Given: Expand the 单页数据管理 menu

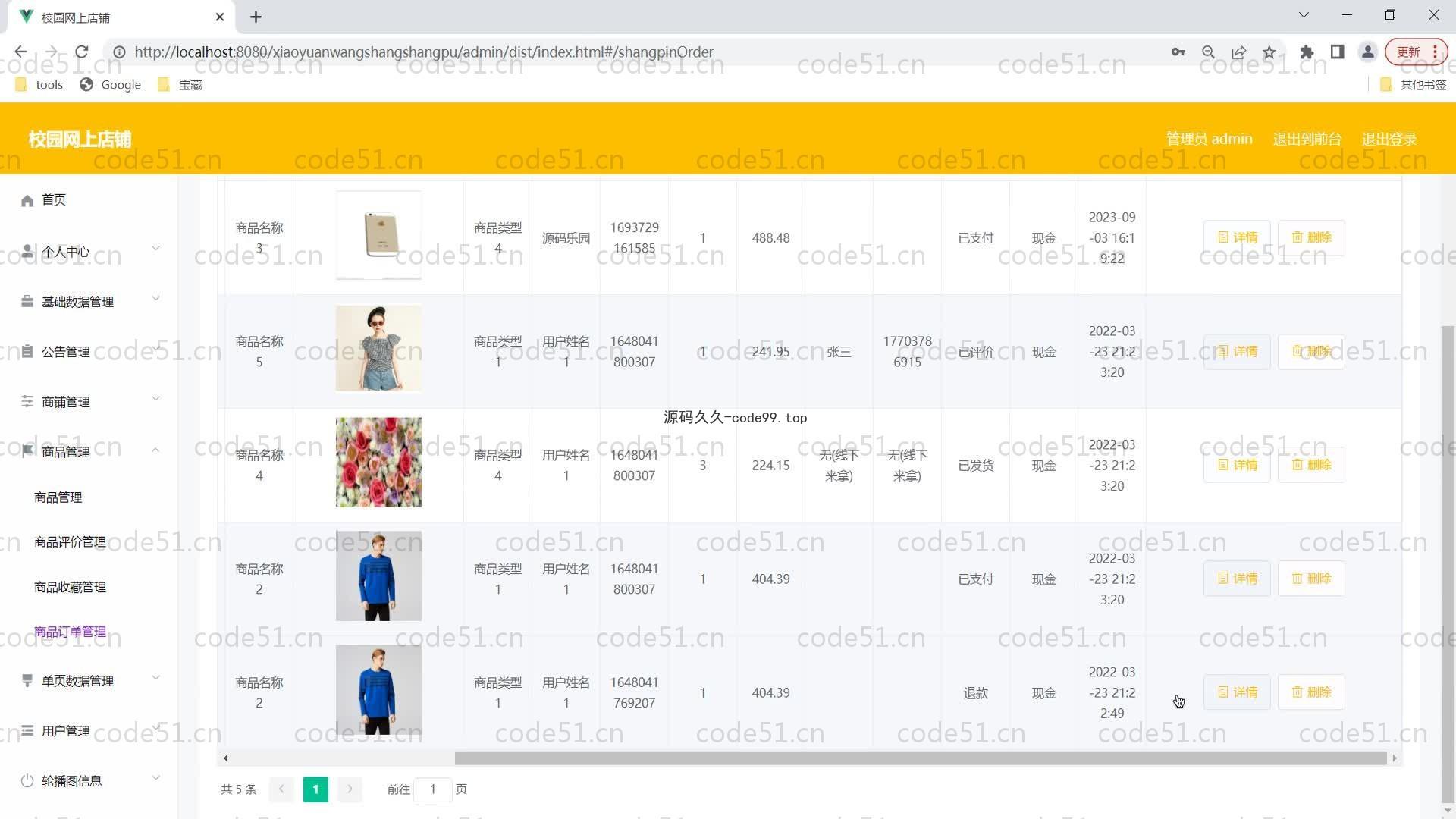Looking at the screenshot, I should tap(89, 680).
